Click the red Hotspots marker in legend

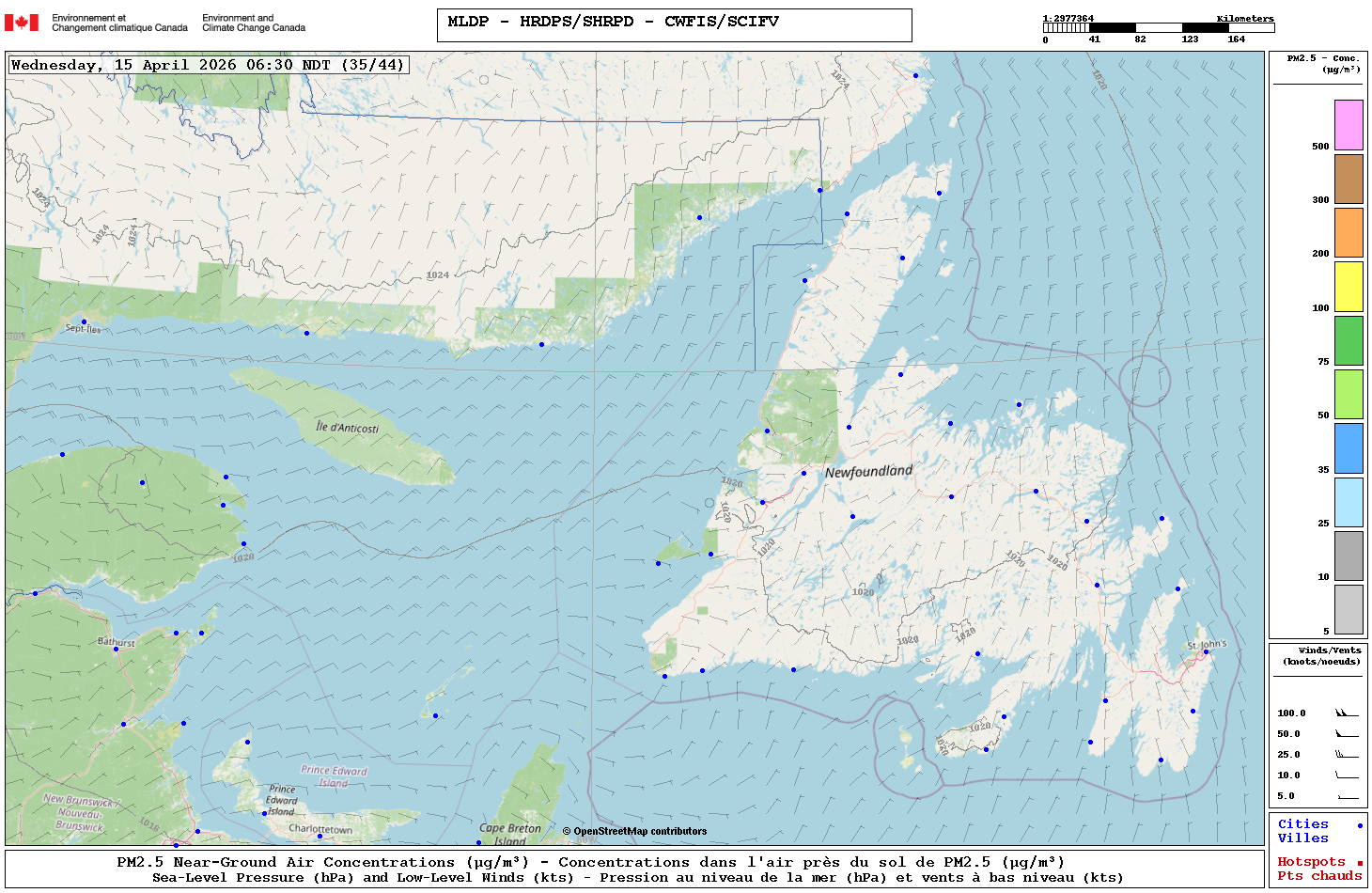pyautogui.click(x=1360, y=863)
